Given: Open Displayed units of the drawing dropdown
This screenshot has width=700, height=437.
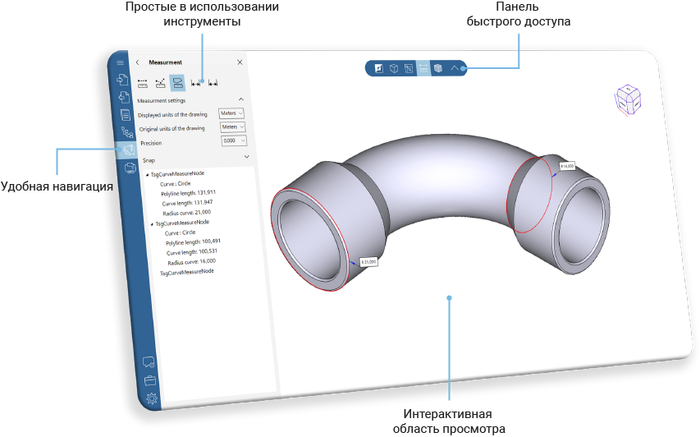Looking at the screenshot, I should pyautogui.click(x=231, y=113).
